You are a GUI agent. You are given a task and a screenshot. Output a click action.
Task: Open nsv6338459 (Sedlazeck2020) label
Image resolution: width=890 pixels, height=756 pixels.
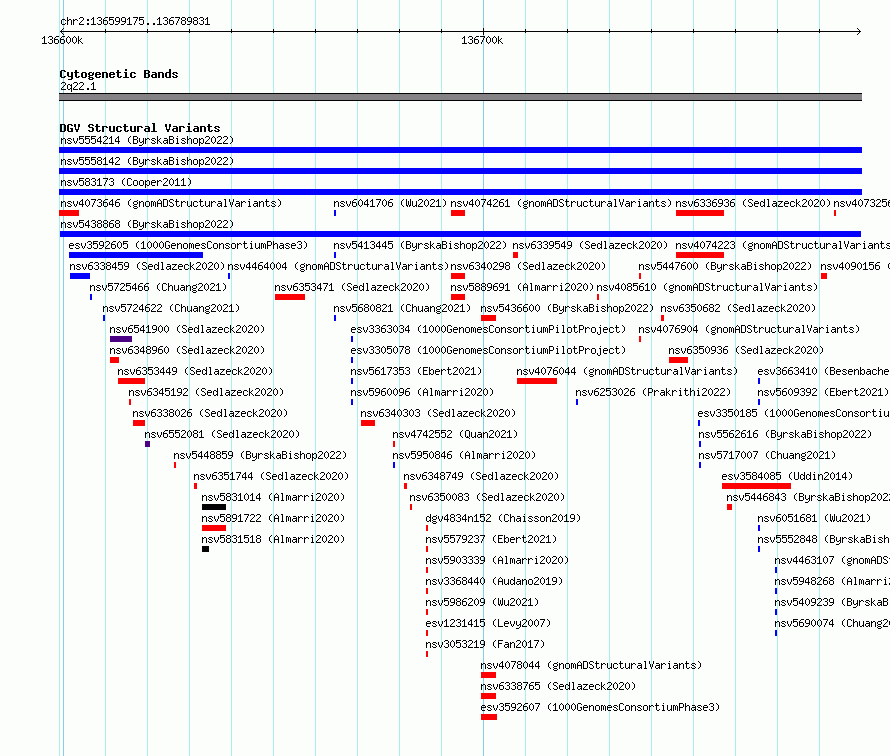pos(147,266)
